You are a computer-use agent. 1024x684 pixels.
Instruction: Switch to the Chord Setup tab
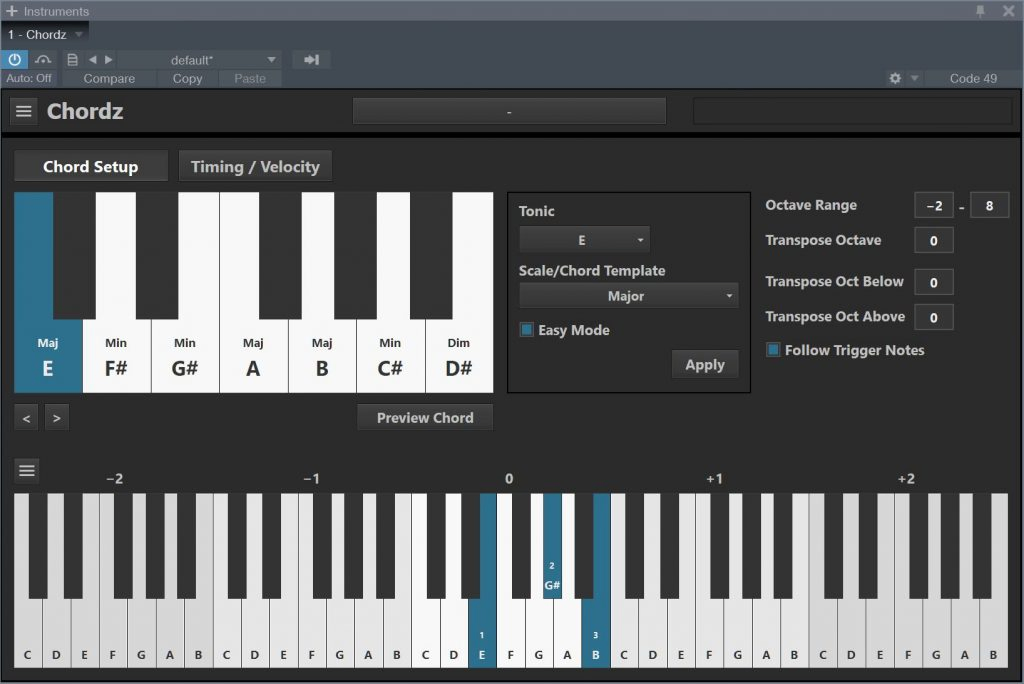click(91, 167)
